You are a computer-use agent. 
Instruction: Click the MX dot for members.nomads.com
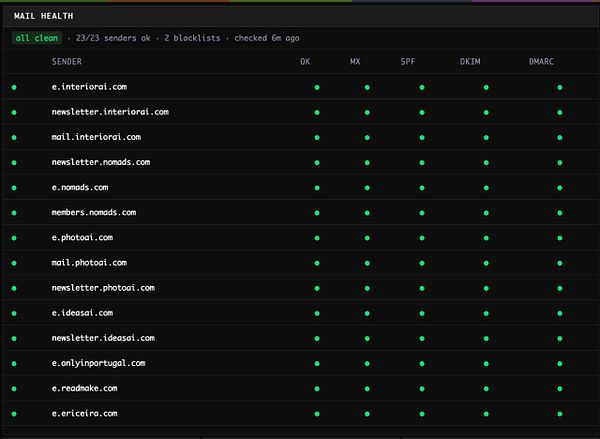coord(367,213)
